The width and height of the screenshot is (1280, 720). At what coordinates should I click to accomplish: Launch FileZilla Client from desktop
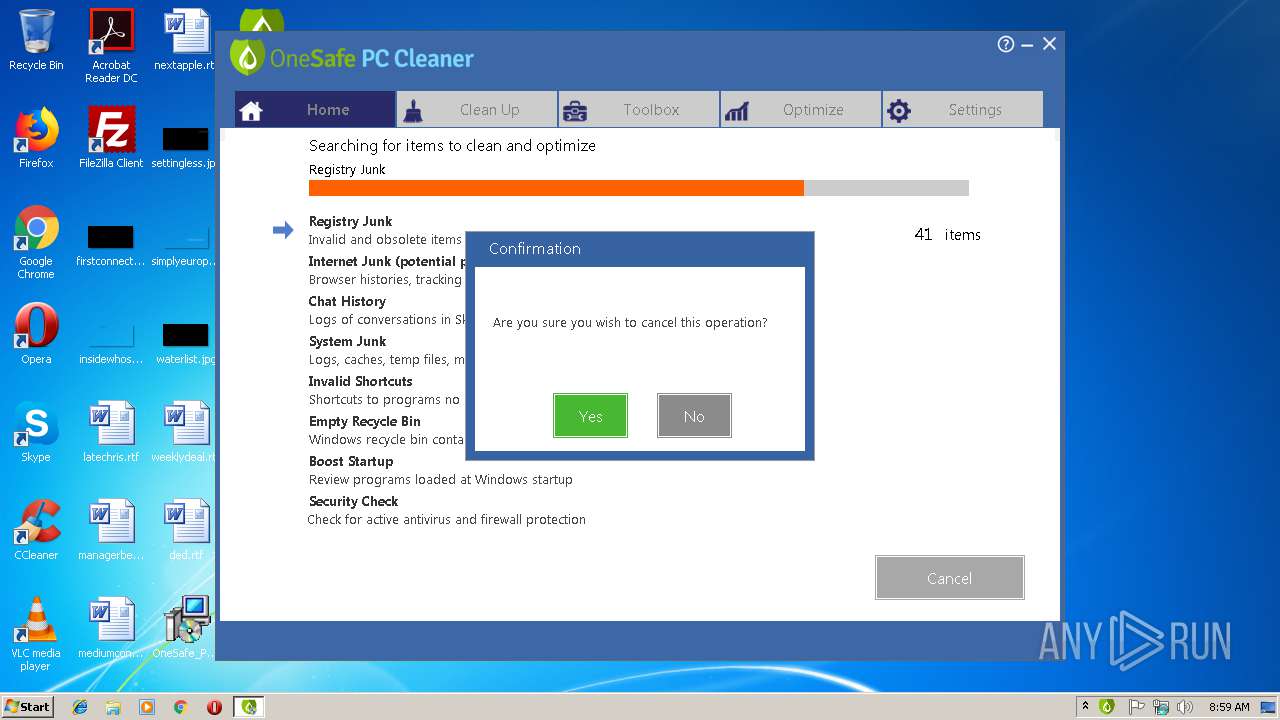tap(111, 138)
